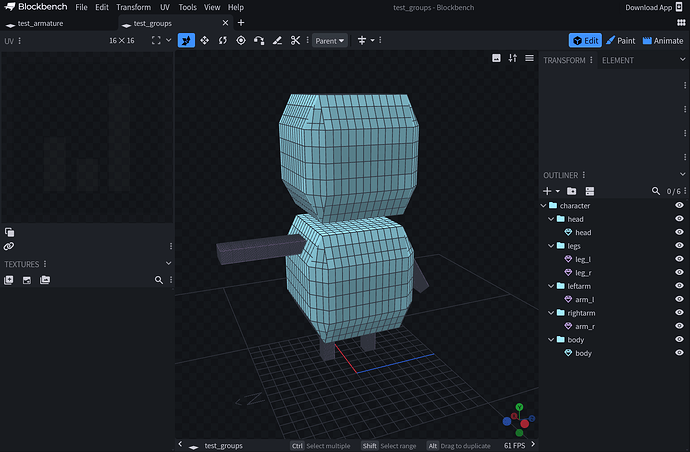Click the search icon in Textures panel

click(x=158, y=281)
